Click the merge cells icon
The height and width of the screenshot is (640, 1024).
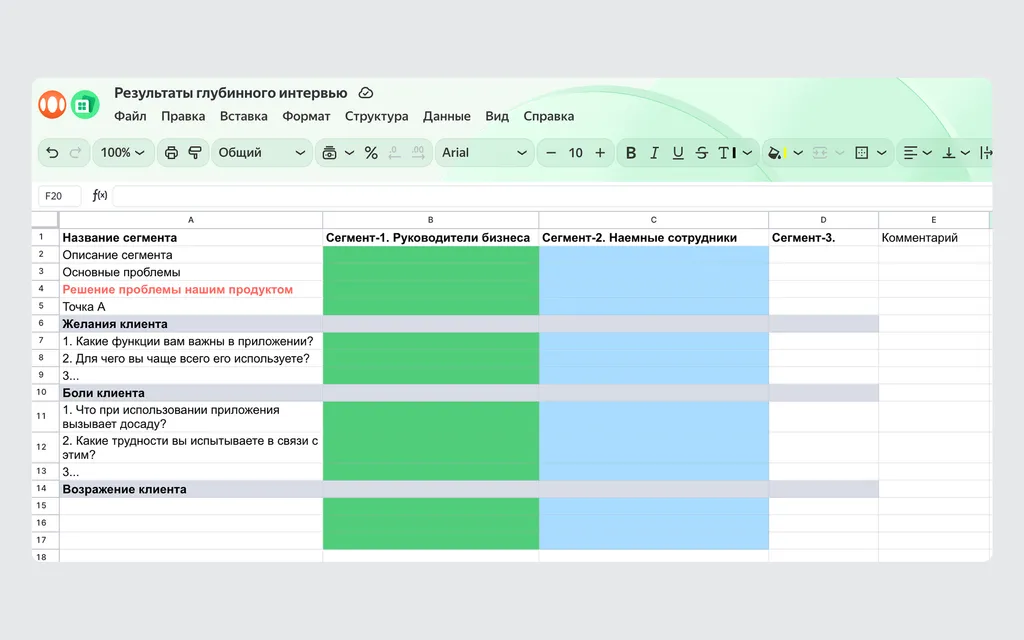pyautogui.click(x=820, y=153)
